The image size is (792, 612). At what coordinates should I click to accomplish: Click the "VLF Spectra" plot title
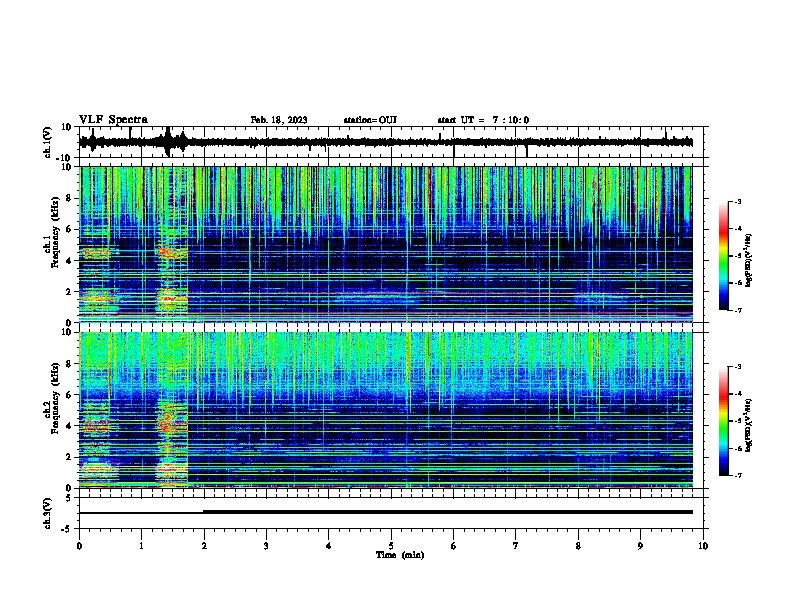(x=114, y=120)
